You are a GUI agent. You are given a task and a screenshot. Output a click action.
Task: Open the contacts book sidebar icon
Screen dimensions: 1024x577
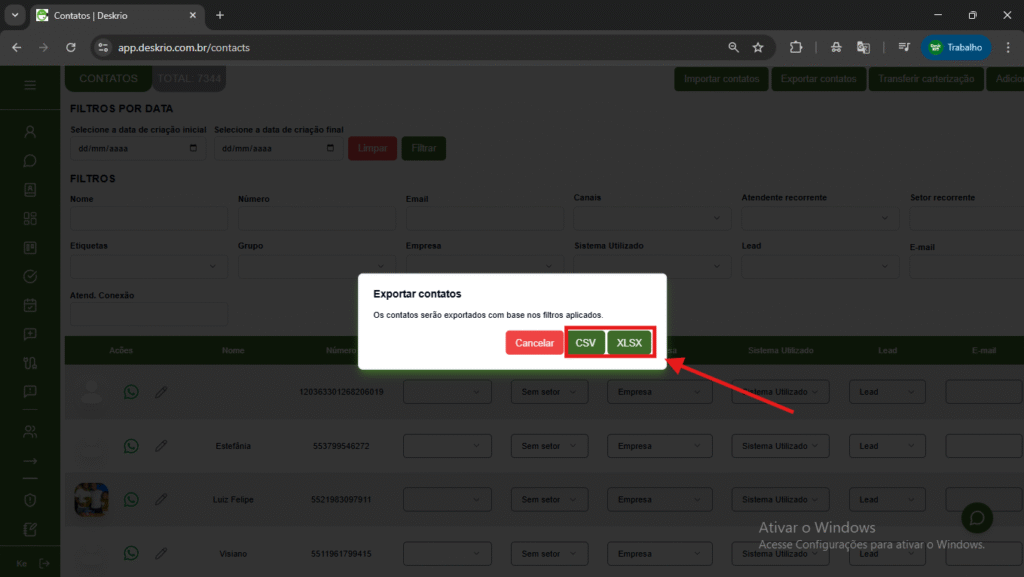coord(30,190)
